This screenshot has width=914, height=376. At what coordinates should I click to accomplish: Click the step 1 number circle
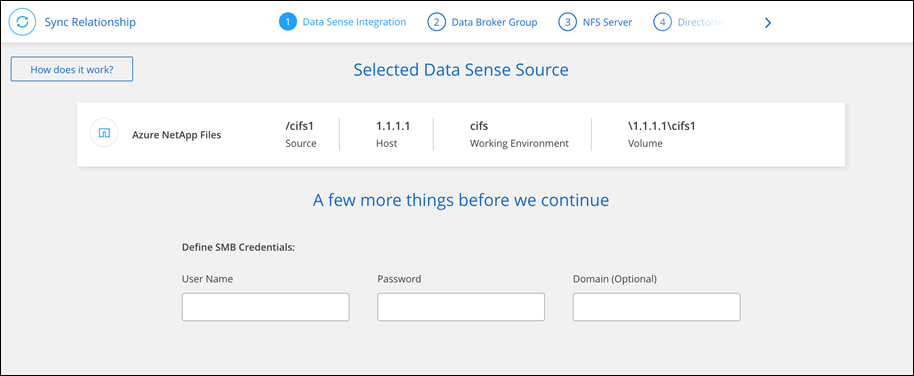pos(287,22)
